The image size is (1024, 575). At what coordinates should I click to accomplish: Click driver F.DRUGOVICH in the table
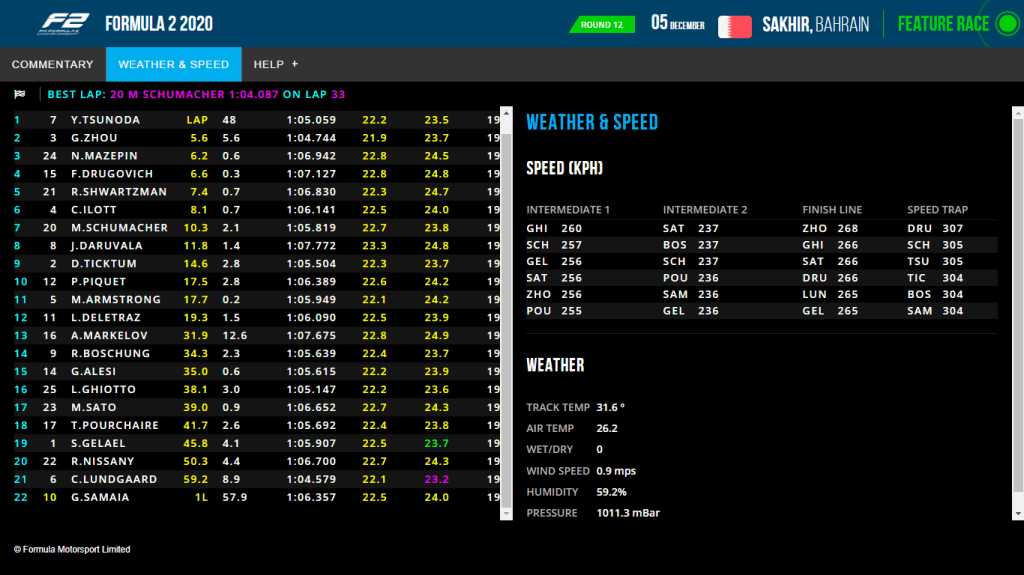point(112,174)
